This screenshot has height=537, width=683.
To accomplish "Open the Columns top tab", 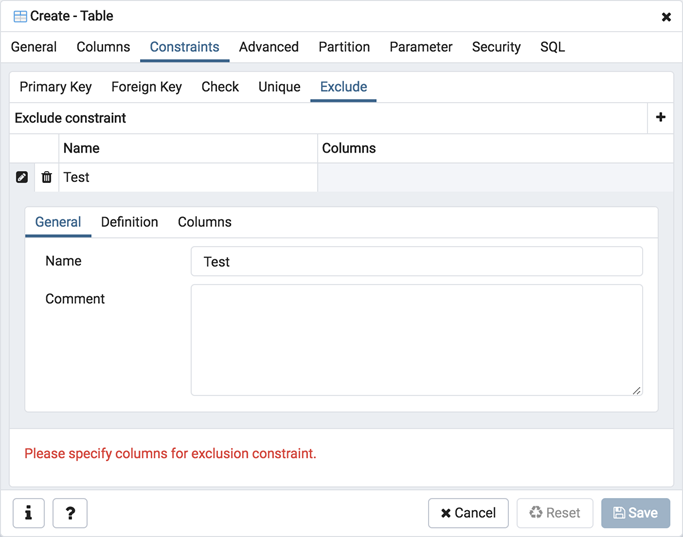I will 103,47.
